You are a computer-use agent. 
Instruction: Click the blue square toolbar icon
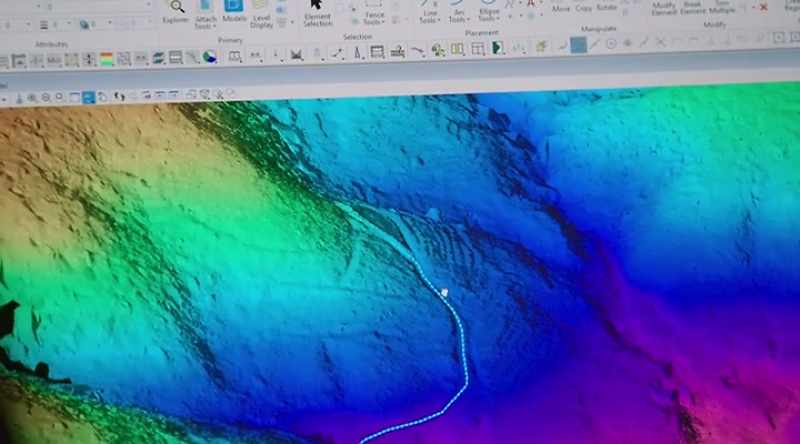(578, 45)
